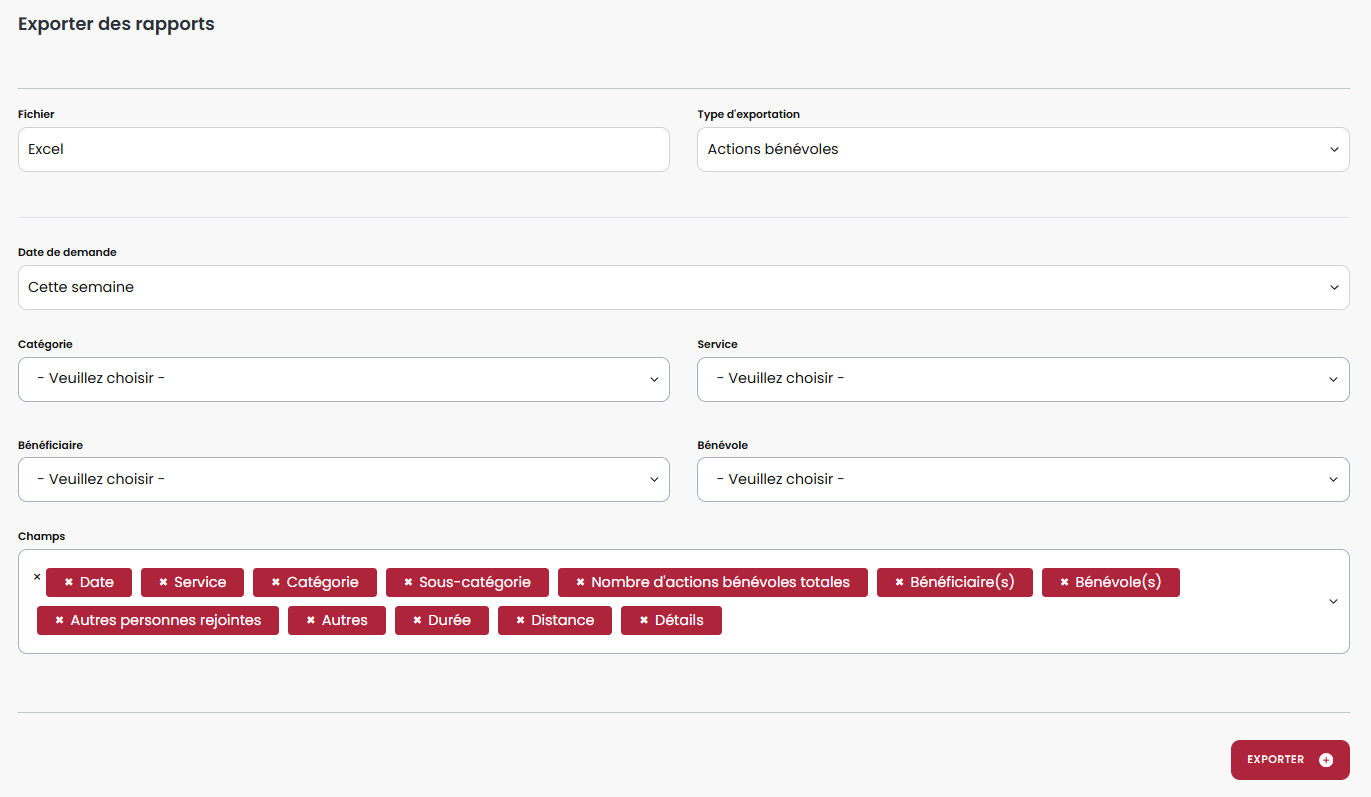Screen dimensions: 1371x797
Task: Click the Fichier input field showing Excel
Action: point(343,149)
